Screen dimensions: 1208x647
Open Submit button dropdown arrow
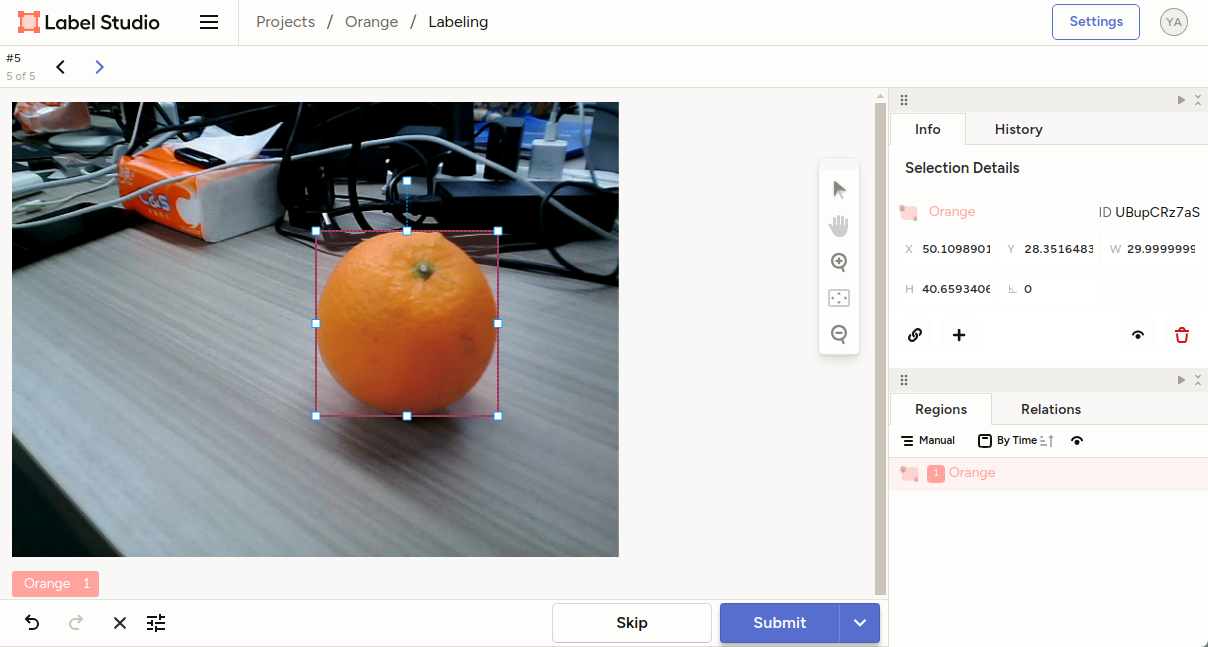860,623
